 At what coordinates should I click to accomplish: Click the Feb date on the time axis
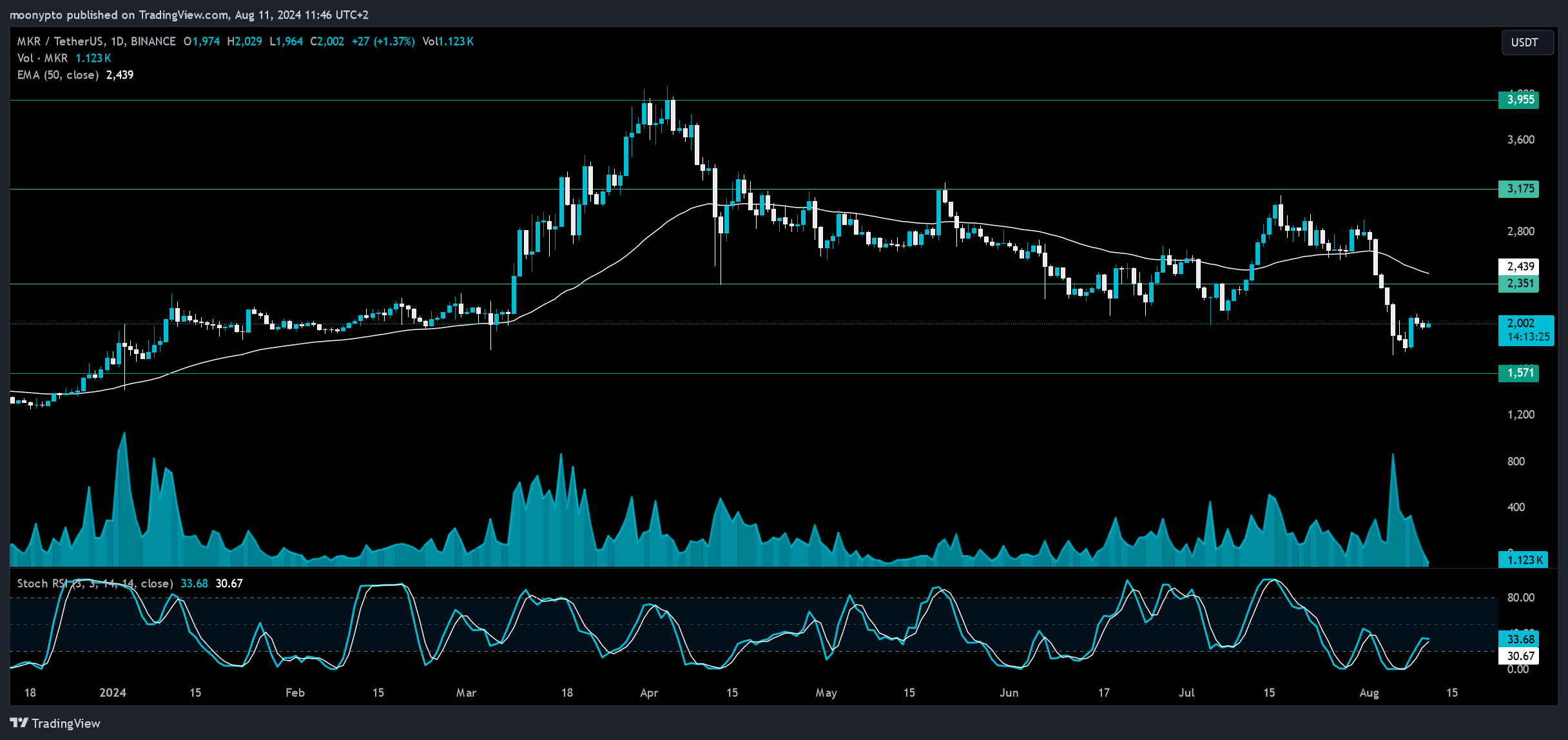[x=295, y=693]
